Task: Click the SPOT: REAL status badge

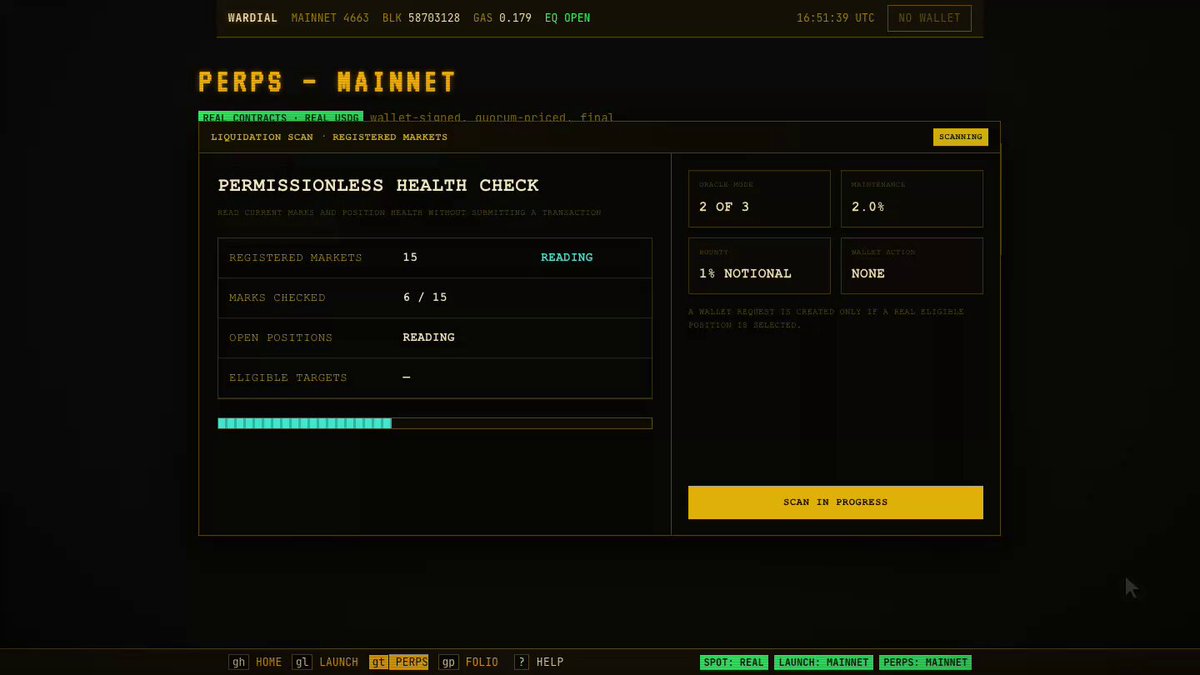Action: pyautogui.click(x=734, y=662)
